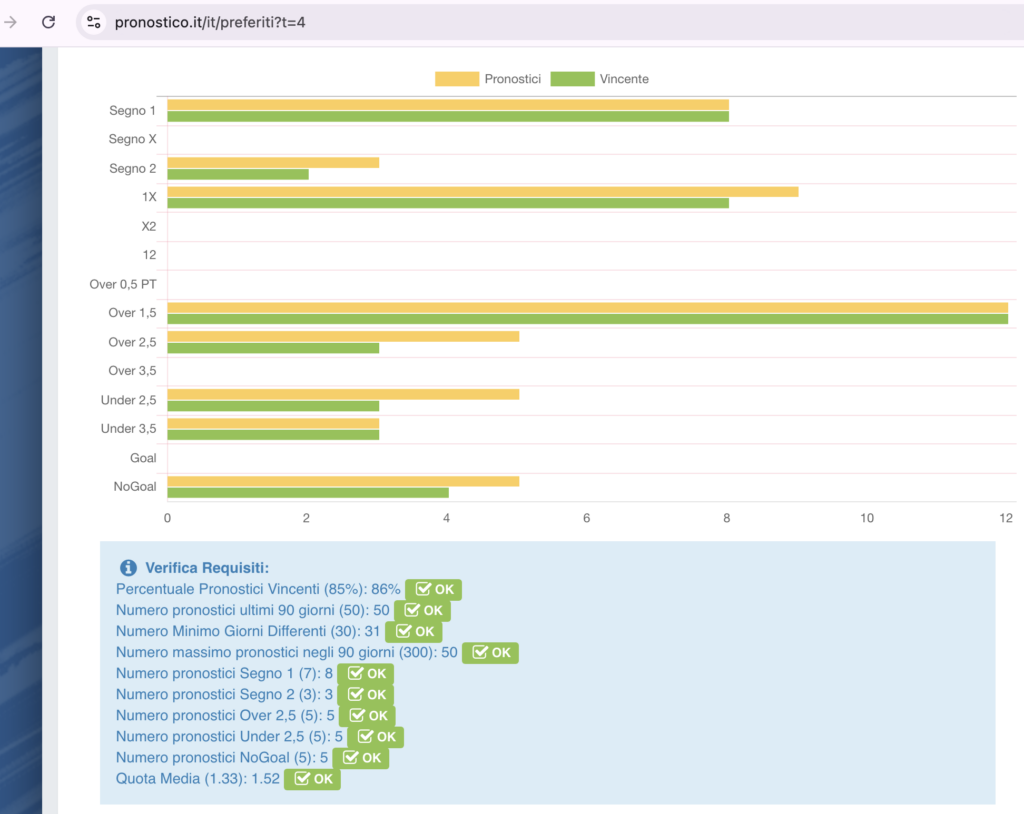
Task: Toggle Vincente series in chart legend
Action: point(623,79)
